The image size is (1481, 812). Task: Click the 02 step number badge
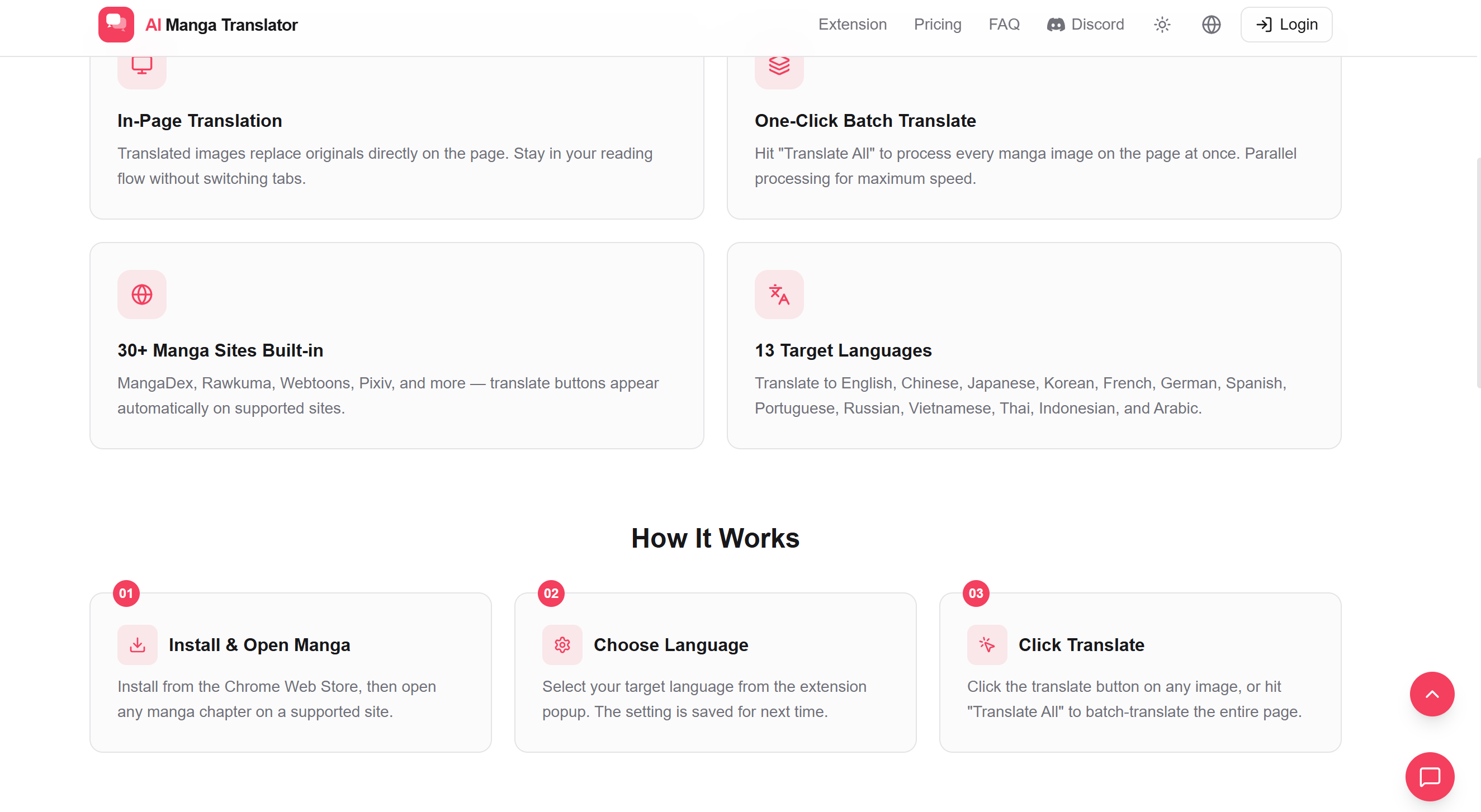click(551, 593)
